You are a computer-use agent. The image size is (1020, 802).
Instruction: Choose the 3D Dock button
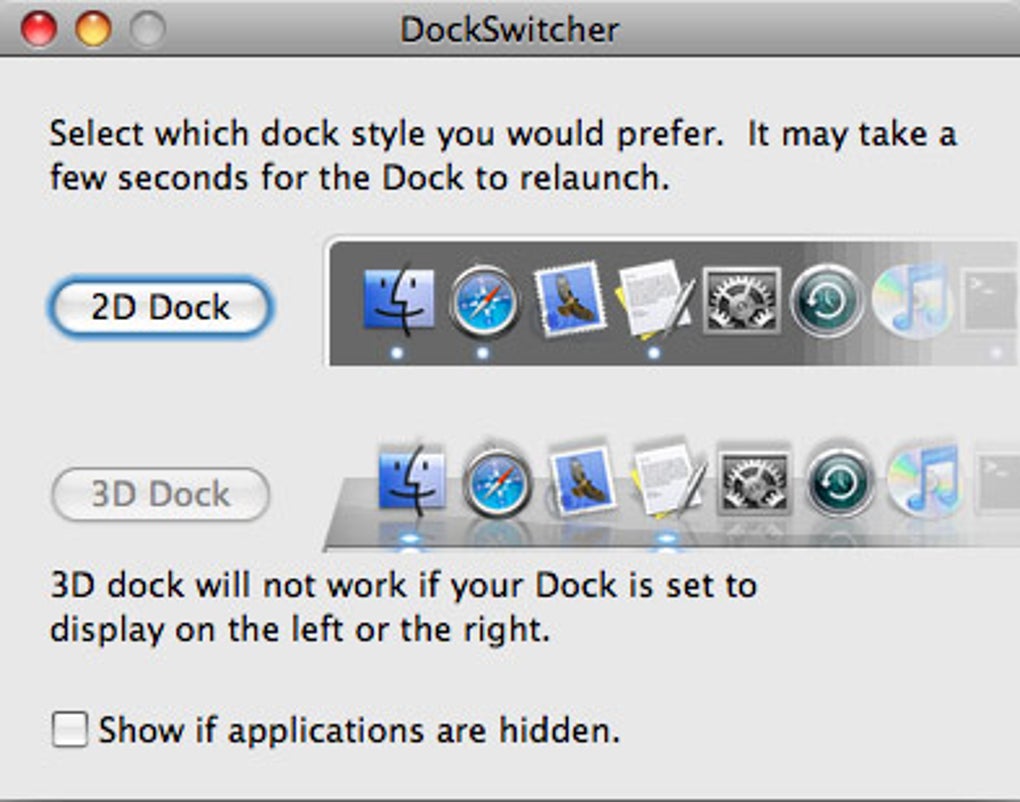click(x=160, y=494)
